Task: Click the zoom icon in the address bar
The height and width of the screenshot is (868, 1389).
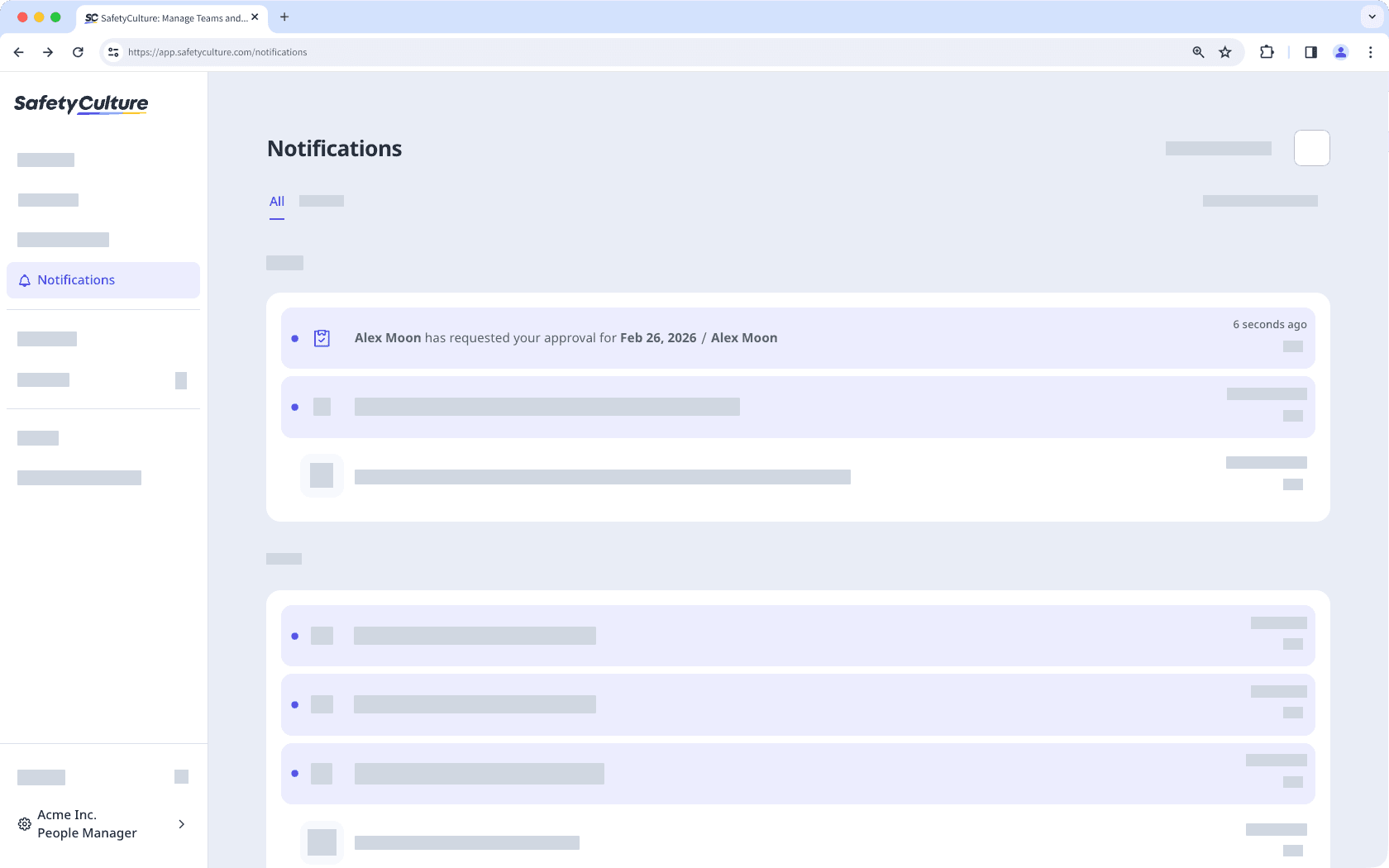Action: 1197,52
